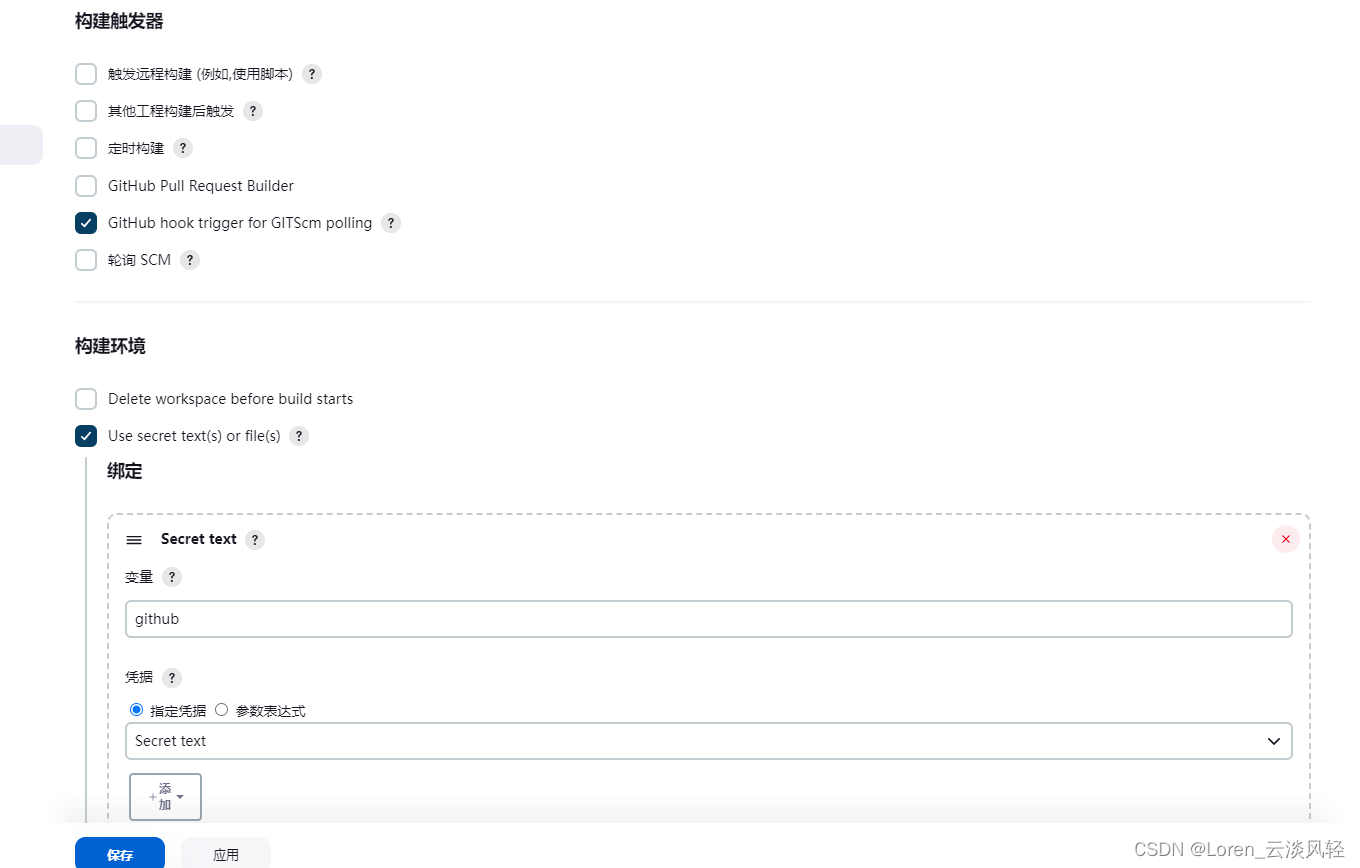
Task: Click help icon beside Secret text heading
Action: coord(255,540)
